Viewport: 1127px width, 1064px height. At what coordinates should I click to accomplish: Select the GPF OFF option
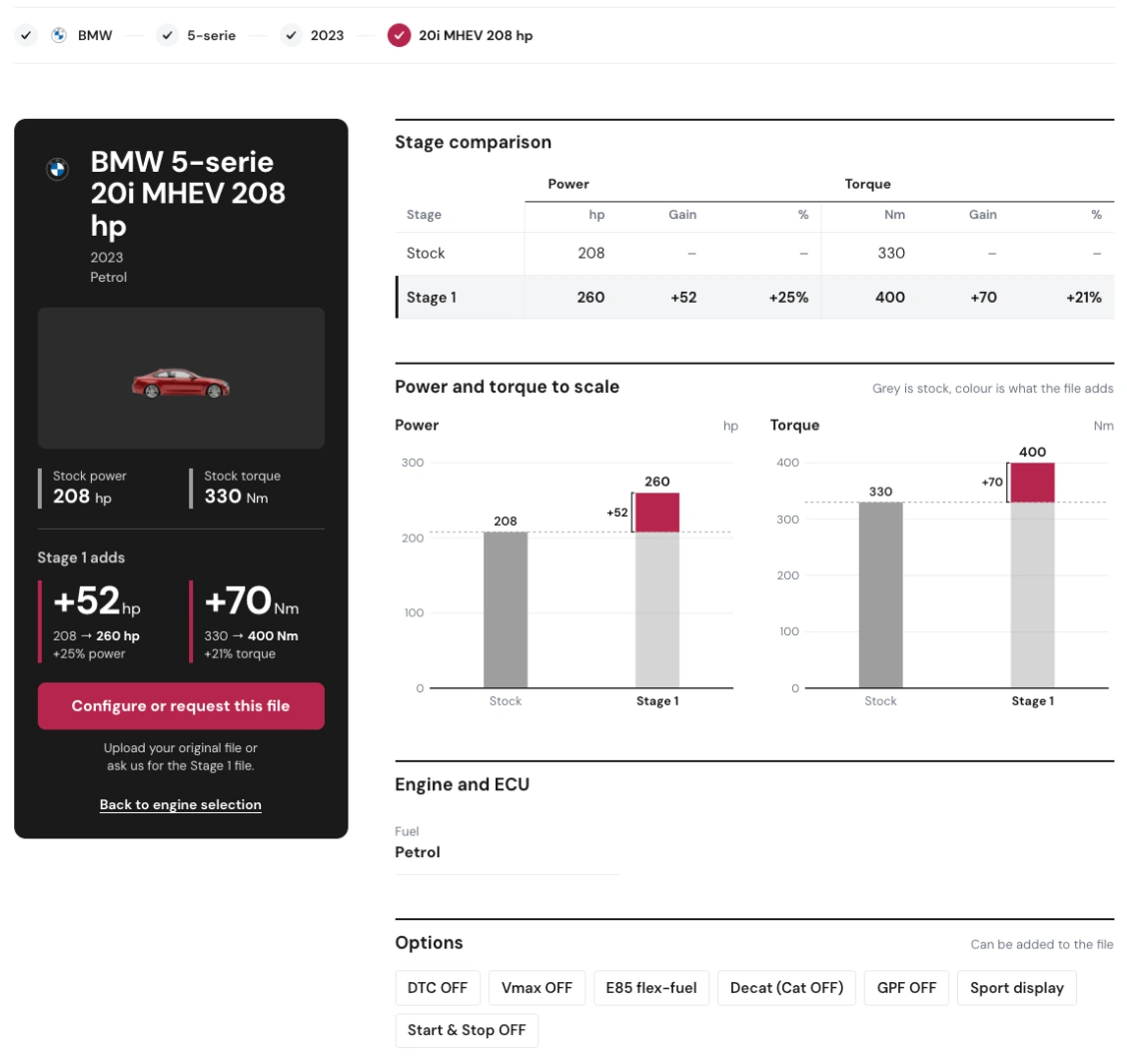(906, 988)
